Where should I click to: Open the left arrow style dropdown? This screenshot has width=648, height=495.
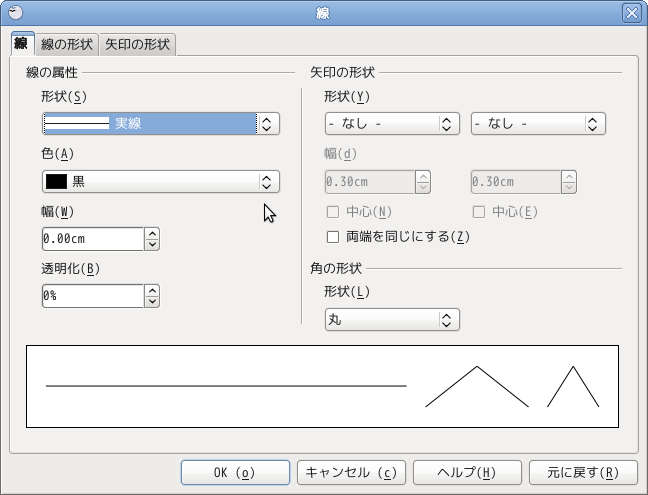point(447,124)
